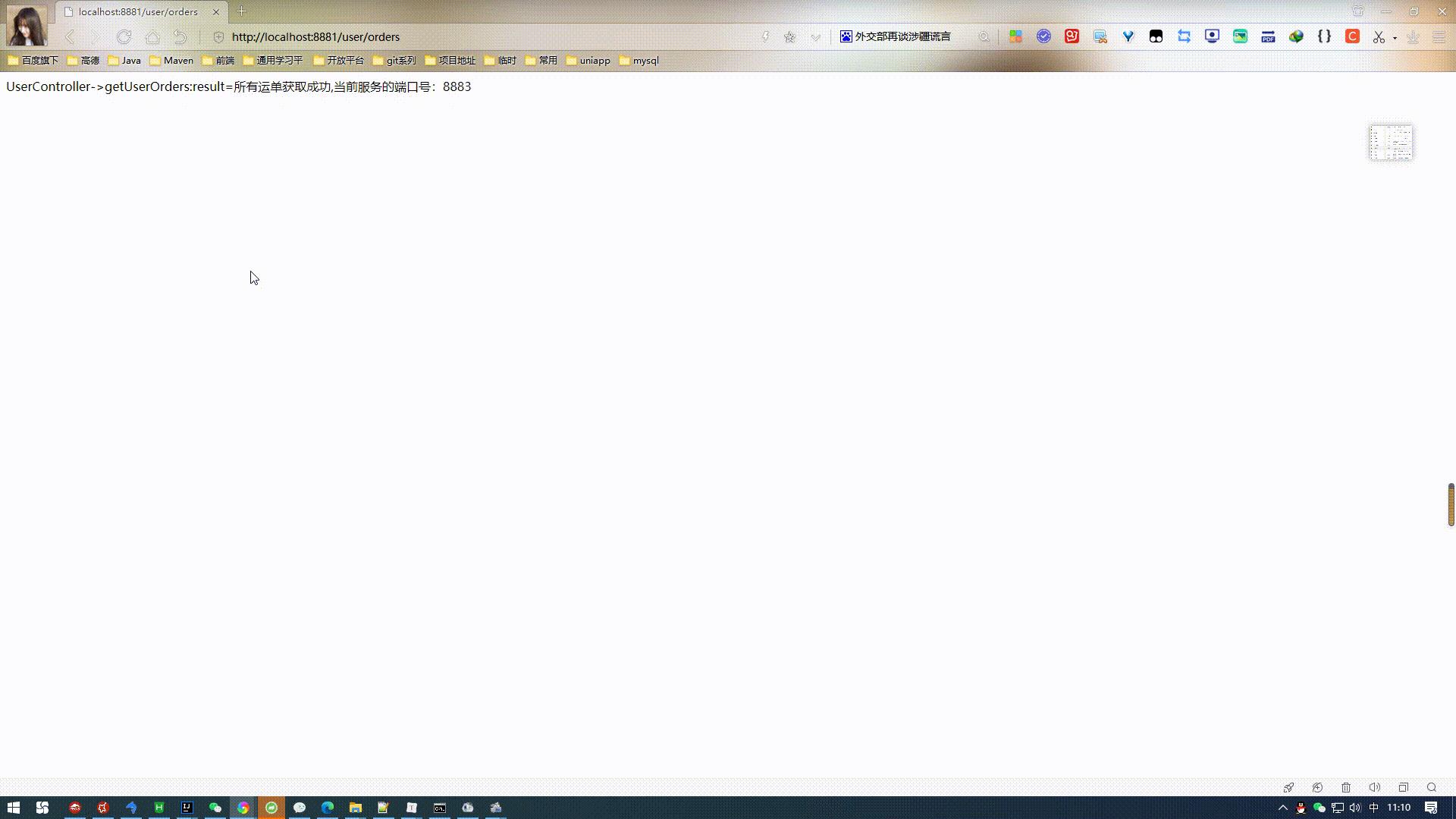Click the search magnifier beside the news box
Image resolution: width=1456 pixels, height=819 pixels.
pos(984,36)
